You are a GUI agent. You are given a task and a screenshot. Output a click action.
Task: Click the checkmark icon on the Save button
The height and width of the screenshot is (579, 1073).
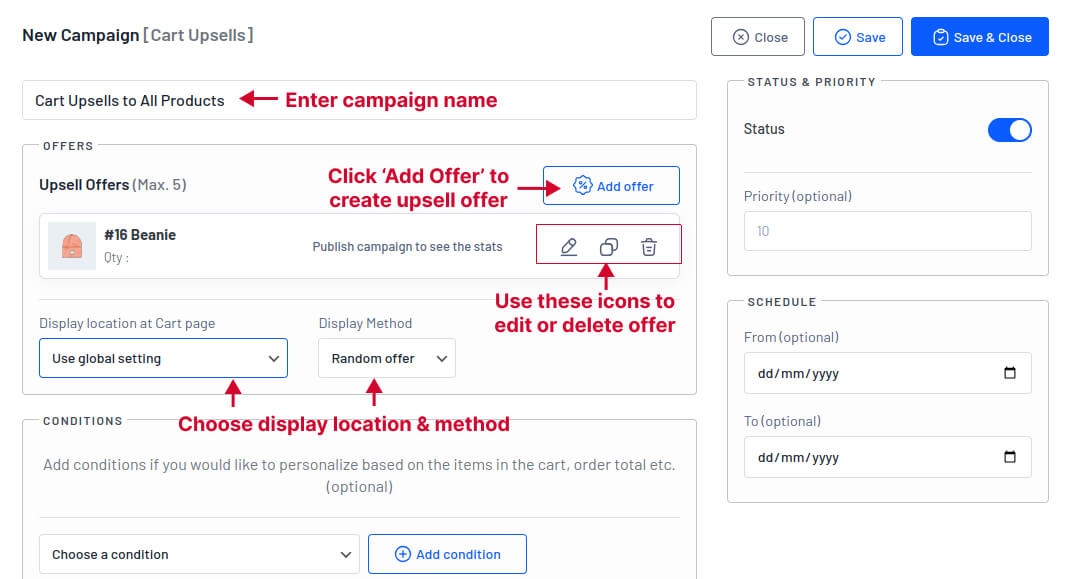841,36
